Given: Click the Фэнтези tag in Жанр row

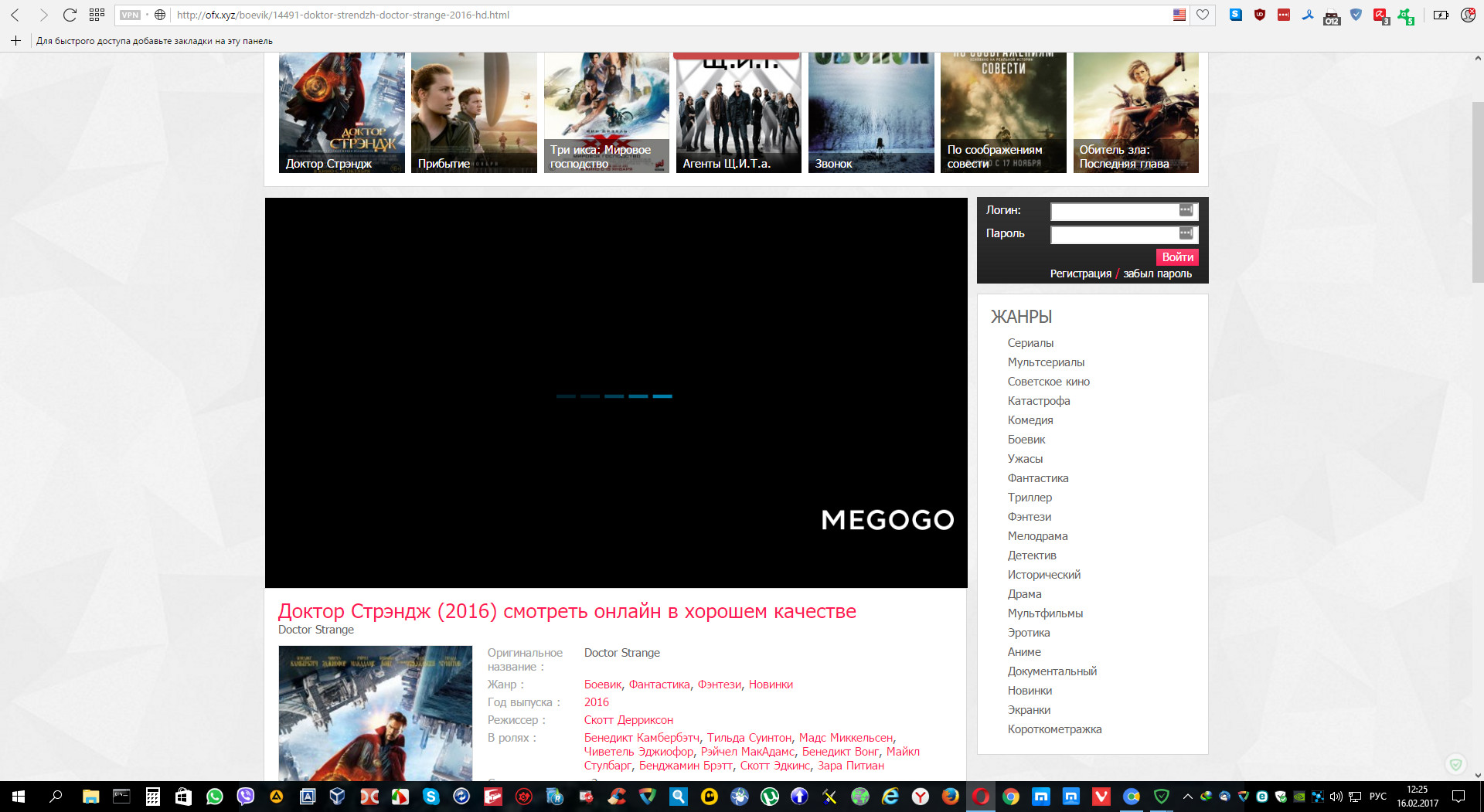Looking at the screenshot, I should pyautogui.click(x=720, y=685).
